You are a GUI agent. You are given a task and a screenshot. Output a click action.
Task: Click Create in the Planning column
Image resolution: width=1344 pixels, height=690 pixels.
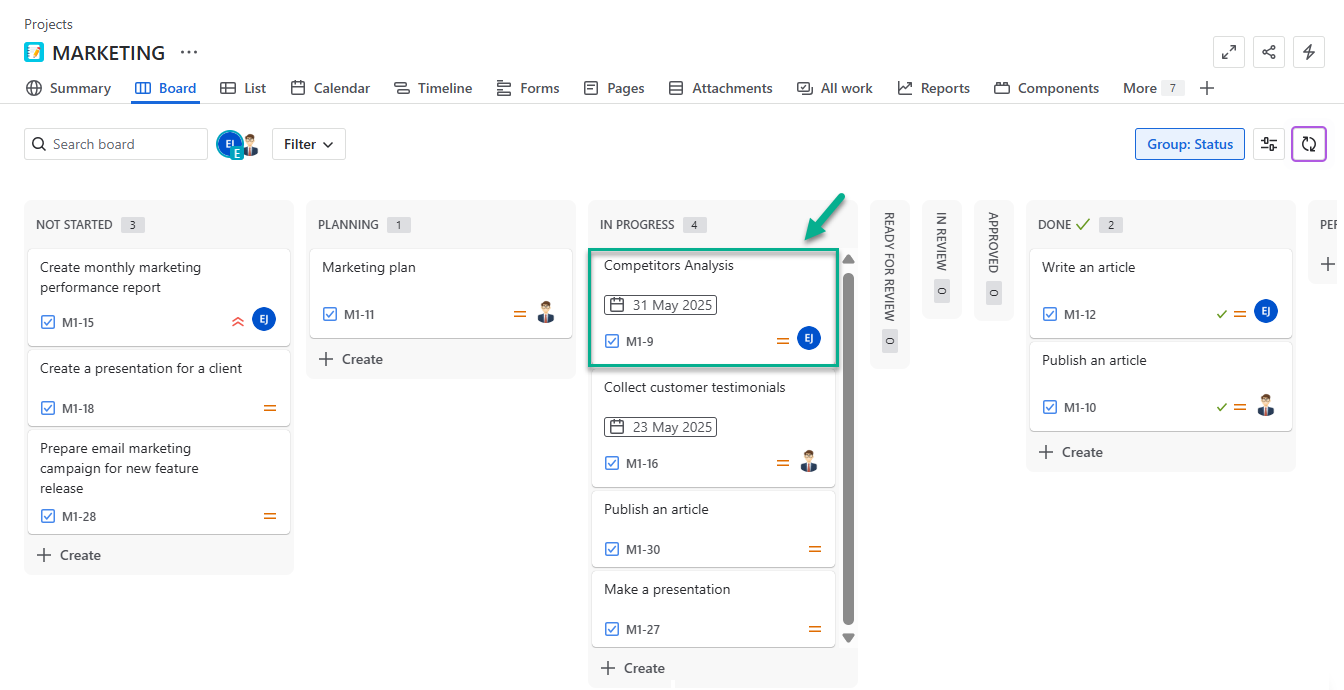point(351,359)
